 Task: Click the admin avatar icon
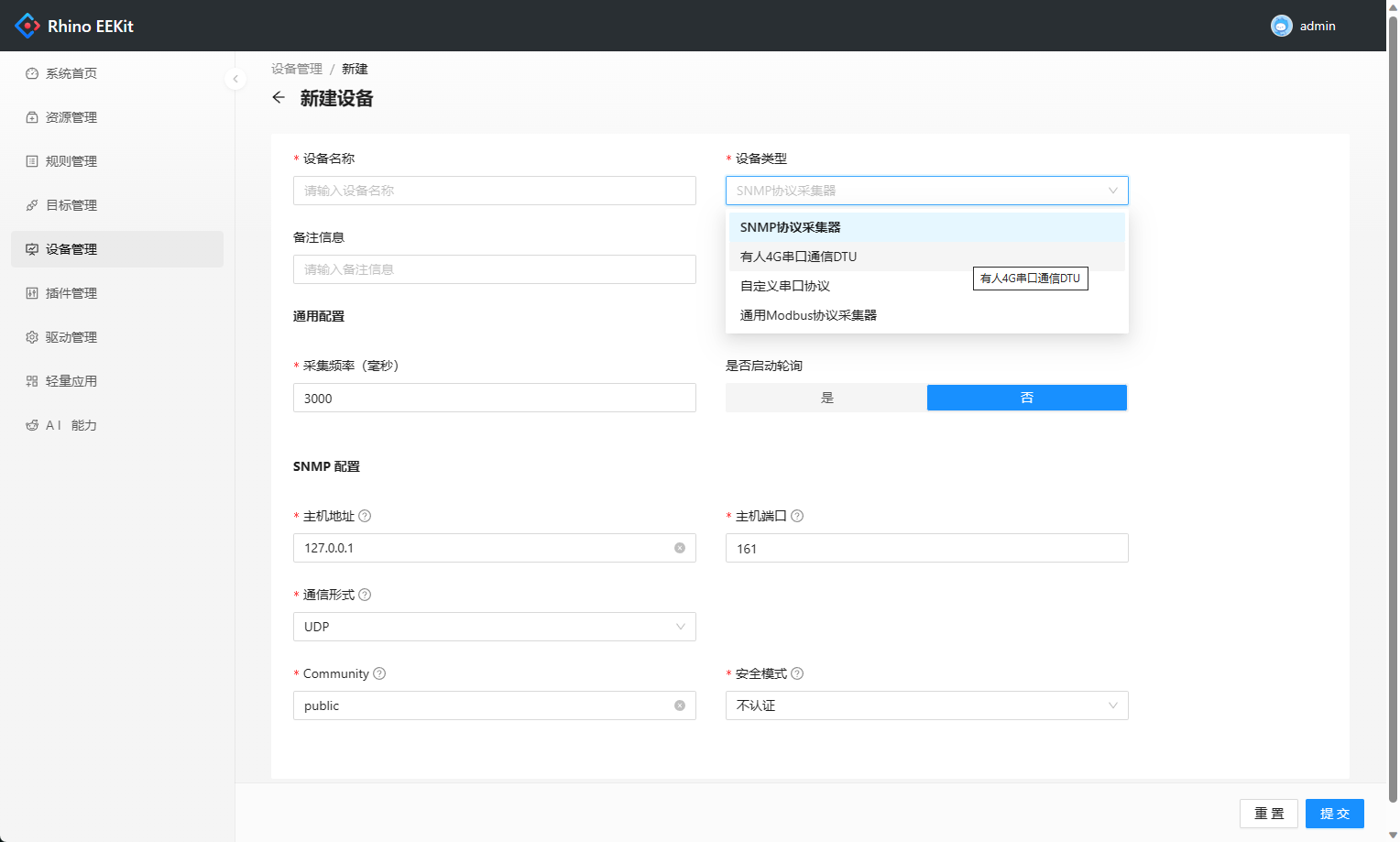(x=1282, y=26)
